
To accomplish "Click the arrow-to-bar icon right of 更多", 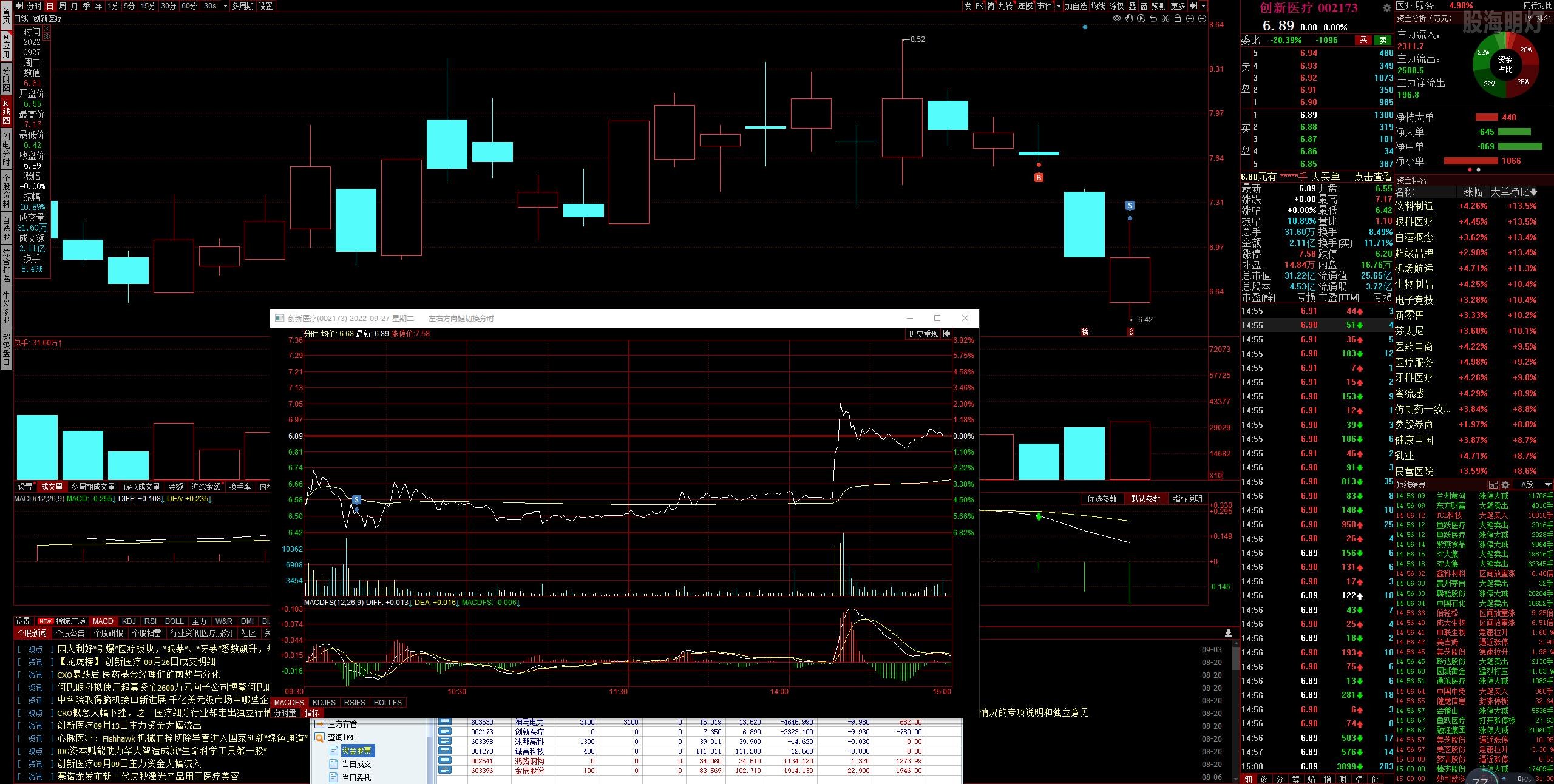I will [x=1193, y=6].
